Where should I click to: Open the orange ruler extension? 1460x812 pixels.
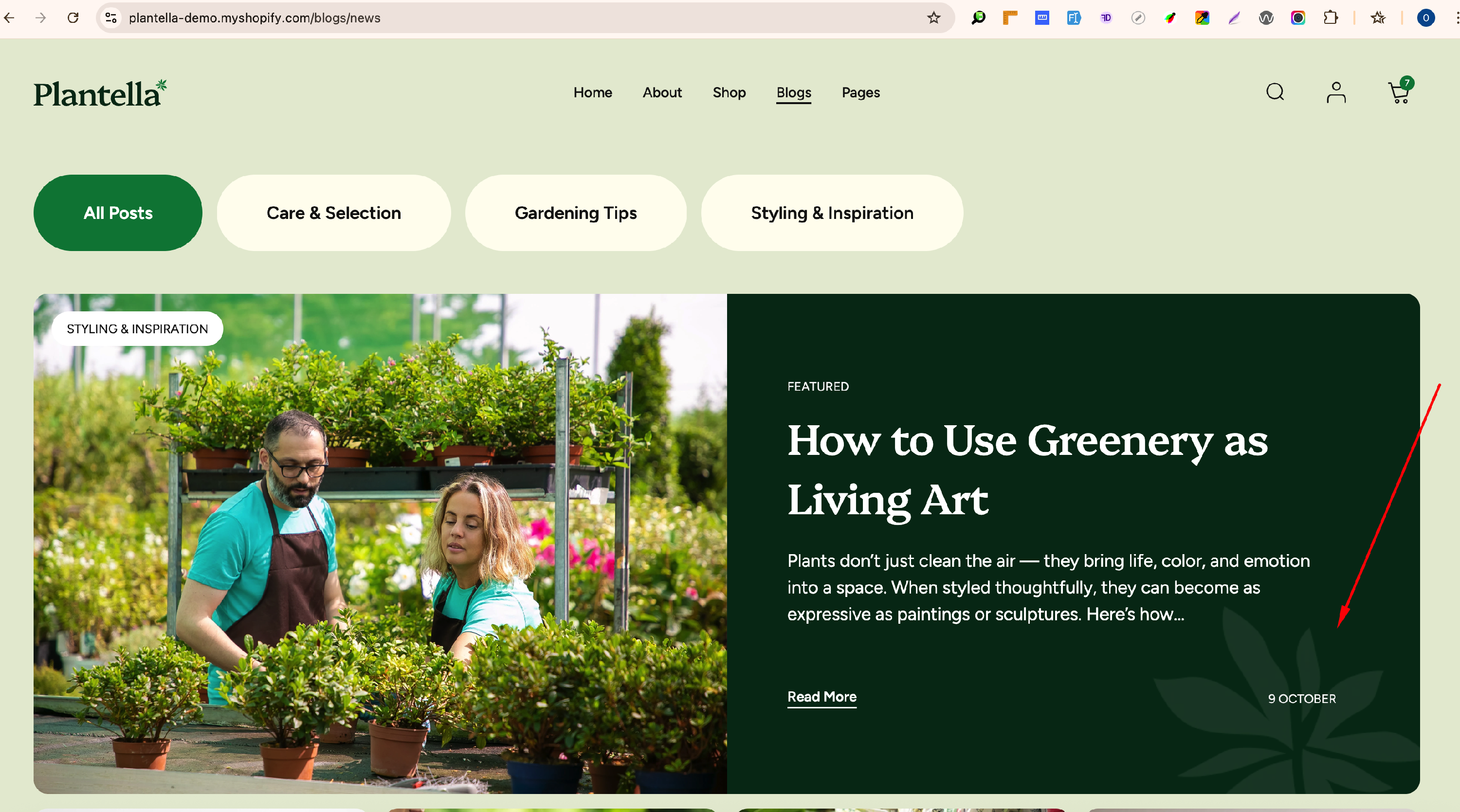point(1010,18)
